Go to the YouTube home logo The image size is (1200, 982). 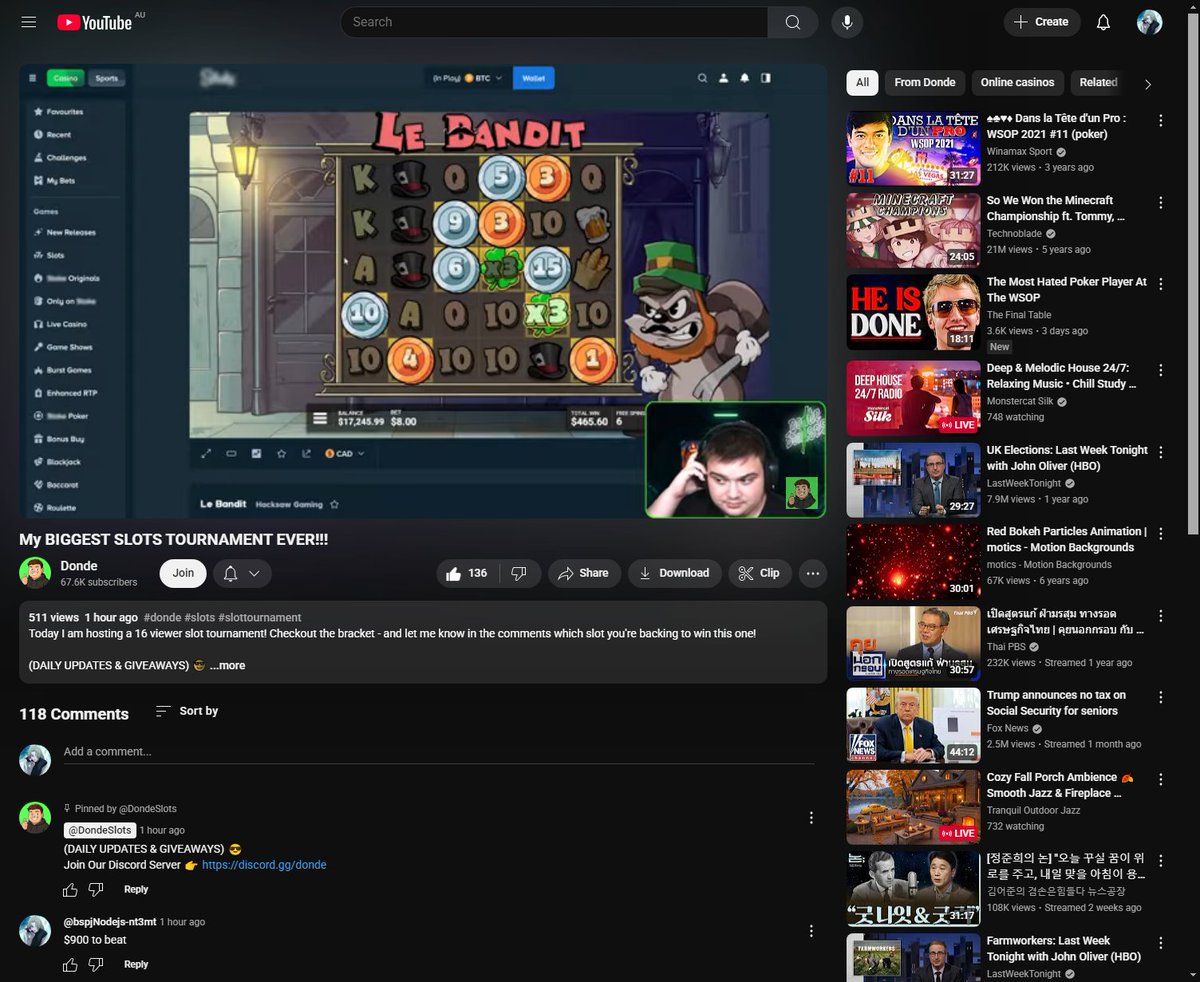(94, 22)
